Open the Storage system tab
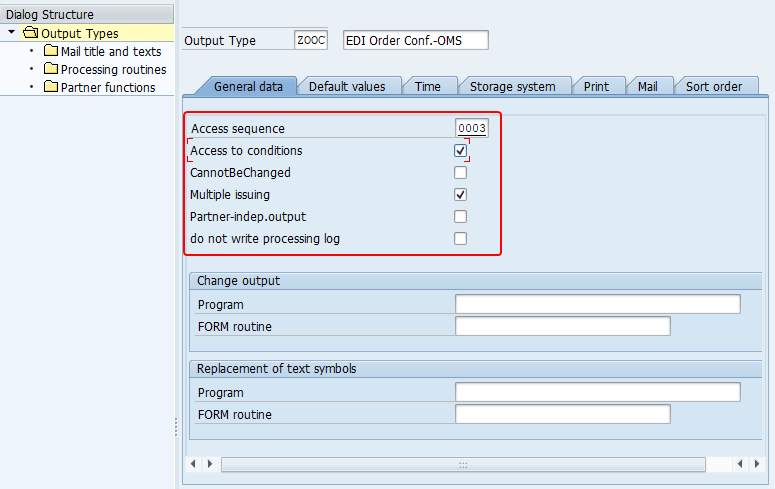Image resolution: width=775 pixels, height=489 pixels. (513, 87)
